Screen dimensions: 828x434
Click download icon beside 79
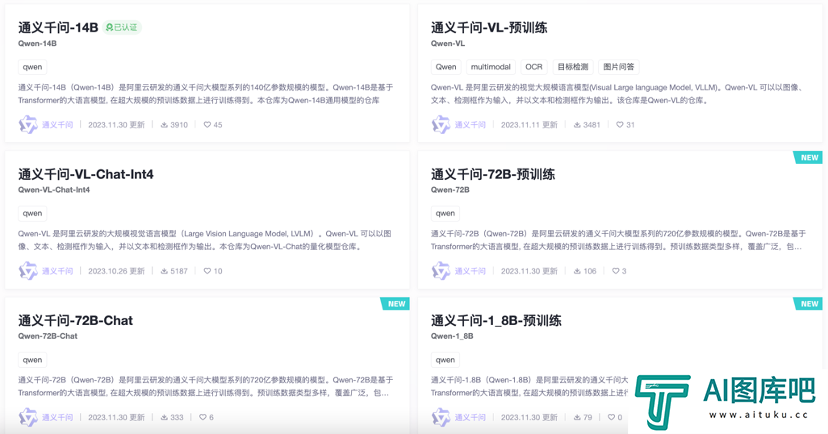tap(577, 418)
